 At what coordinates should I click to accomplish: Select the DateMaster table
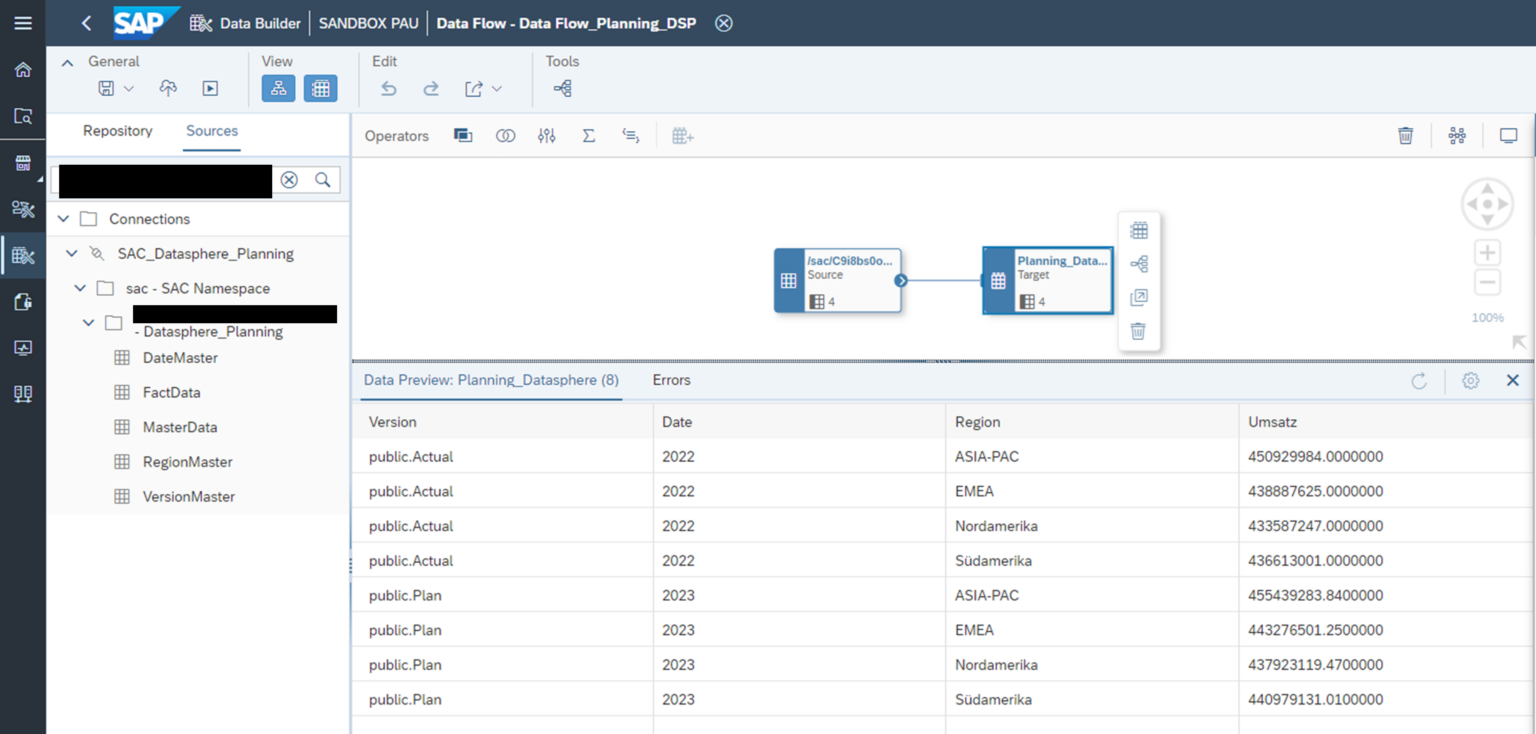(x=180, y=358)
